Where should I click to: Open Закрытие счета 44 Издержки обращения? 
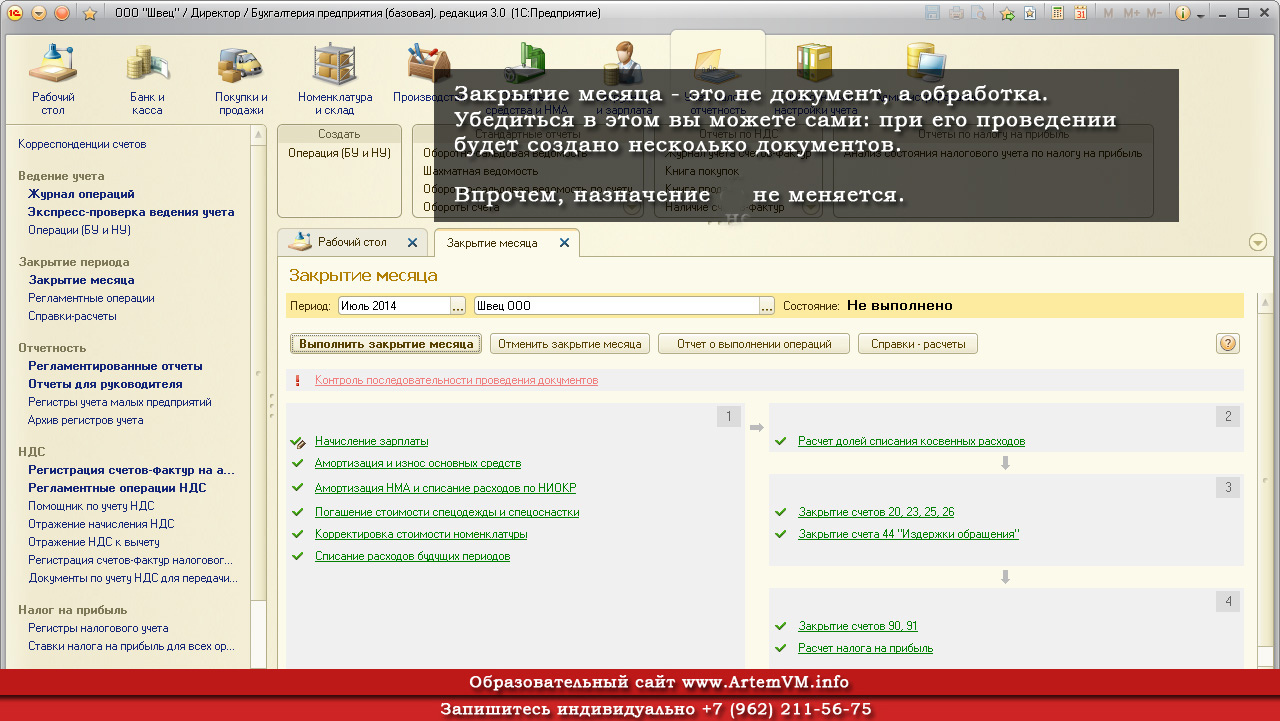pos(908,534)
